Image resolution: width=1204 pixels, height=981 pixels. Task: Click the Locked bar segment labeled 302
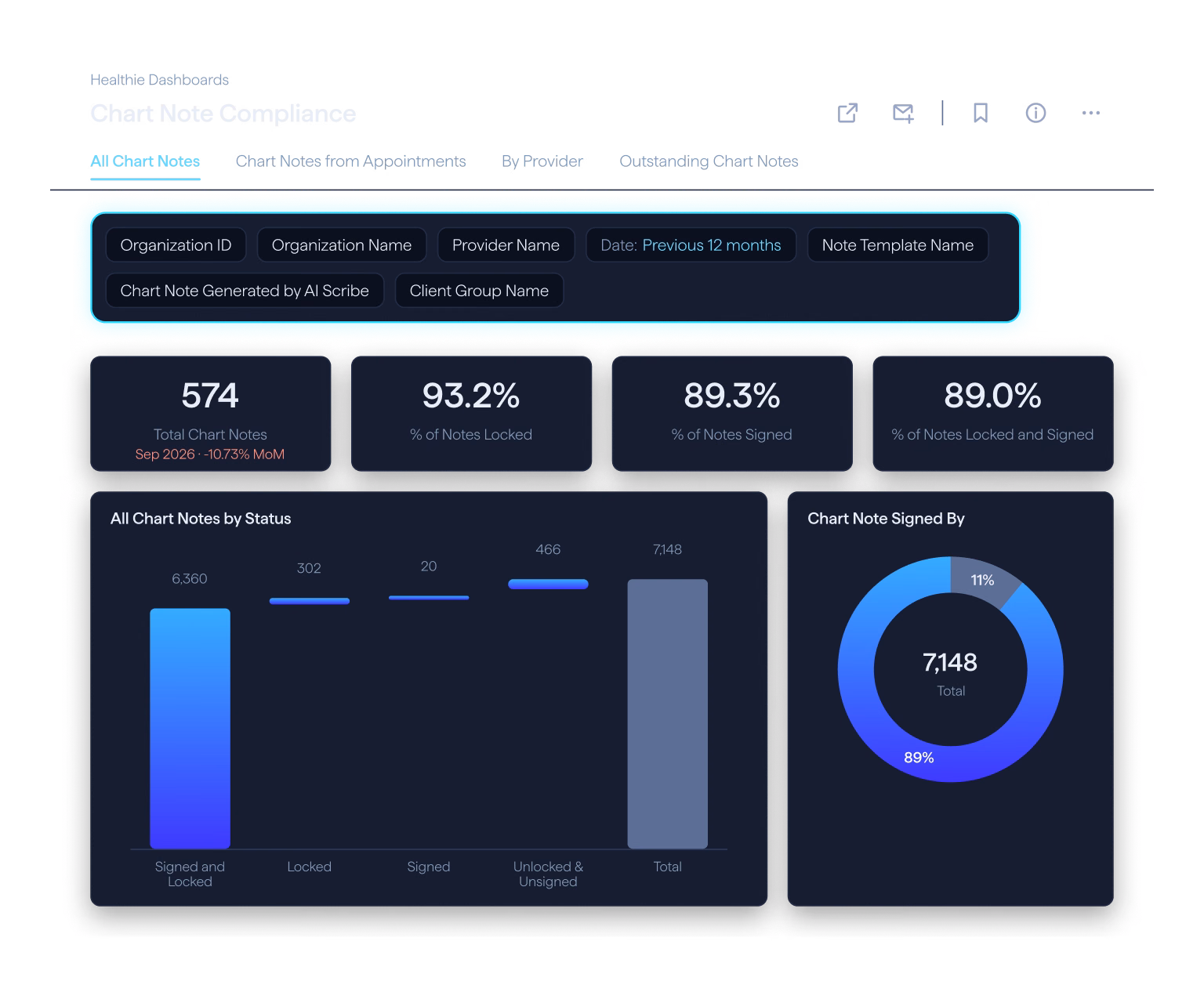coord(309,601)
